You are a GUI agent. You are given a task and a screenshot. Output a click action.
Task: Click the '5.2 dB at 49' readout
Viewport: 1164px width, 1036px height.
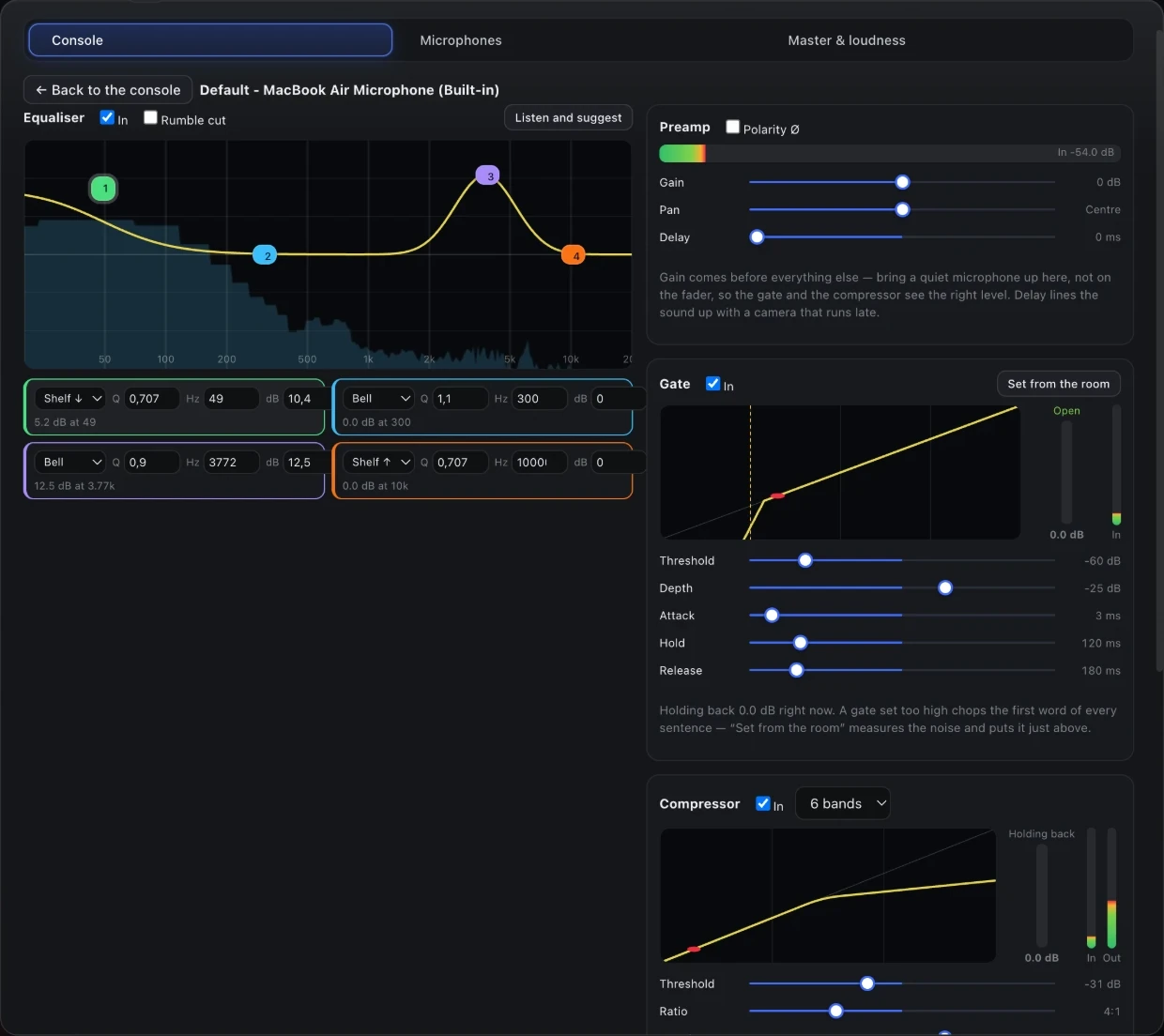tap(65, 422)
